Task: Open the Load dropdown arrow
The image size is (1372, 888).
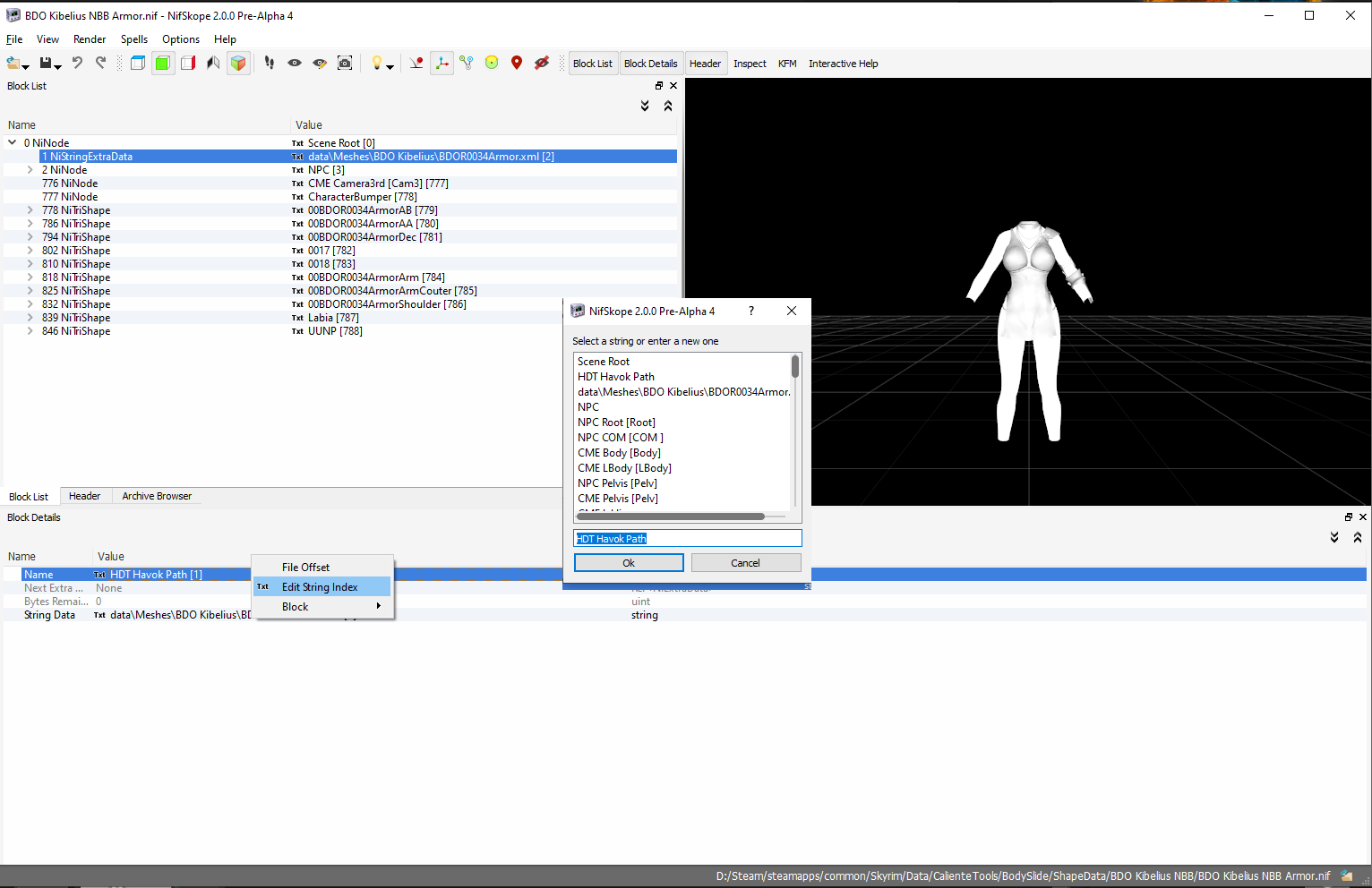Action: click(26, 66)
